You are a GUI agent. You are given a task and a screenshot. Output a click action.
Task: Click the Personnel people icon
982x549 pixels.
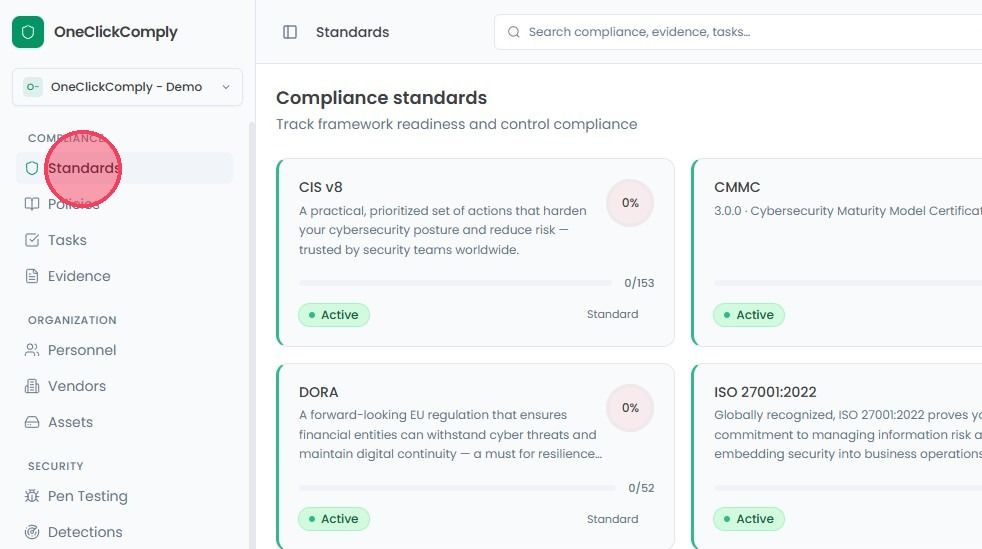(32, 350)
